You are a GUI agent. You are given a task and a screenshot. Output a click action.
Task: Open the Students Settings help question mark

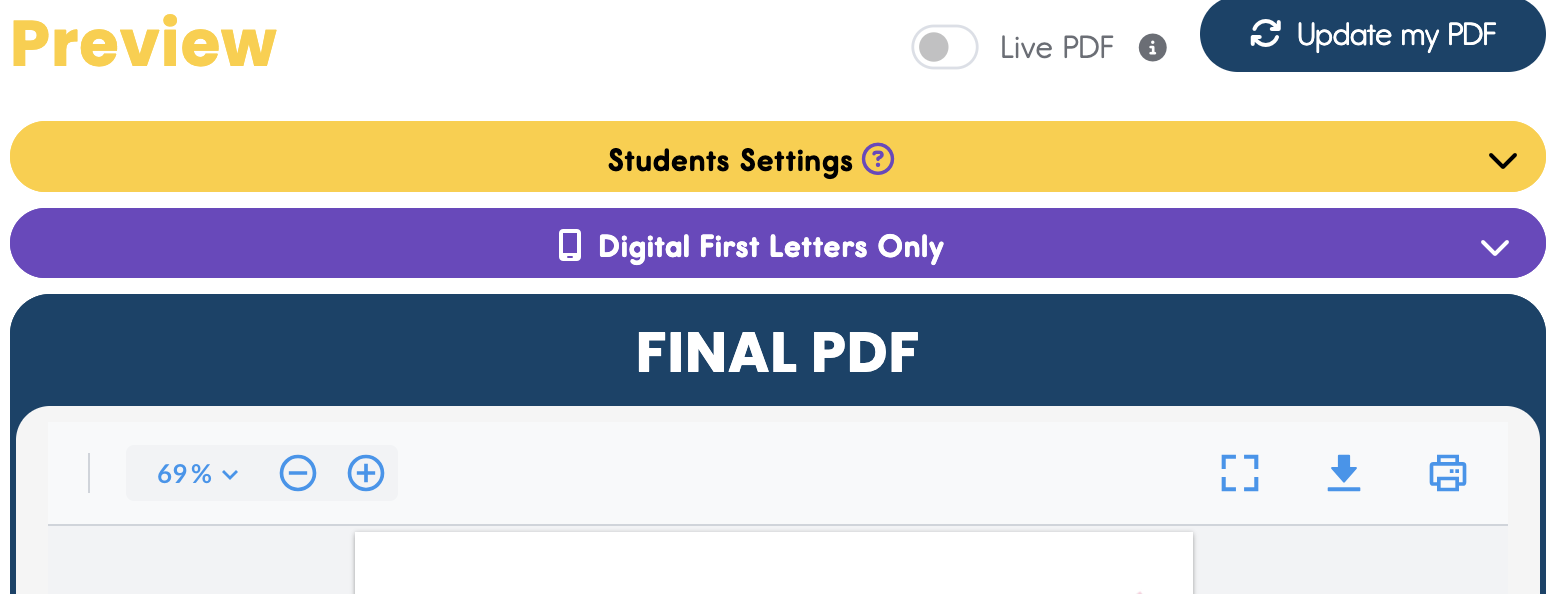pos(878,159)
